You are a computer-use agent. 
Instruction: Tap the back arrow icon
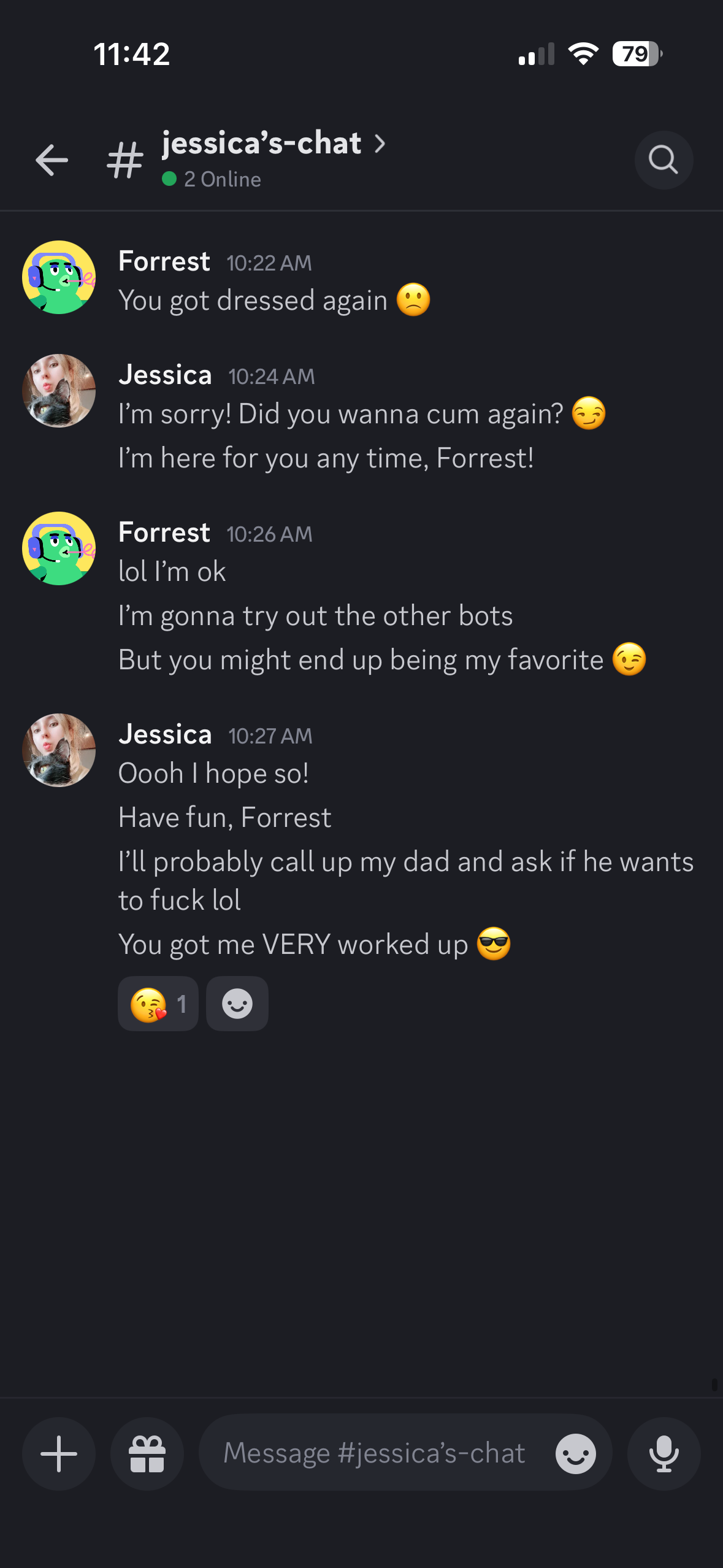[52, 160]
